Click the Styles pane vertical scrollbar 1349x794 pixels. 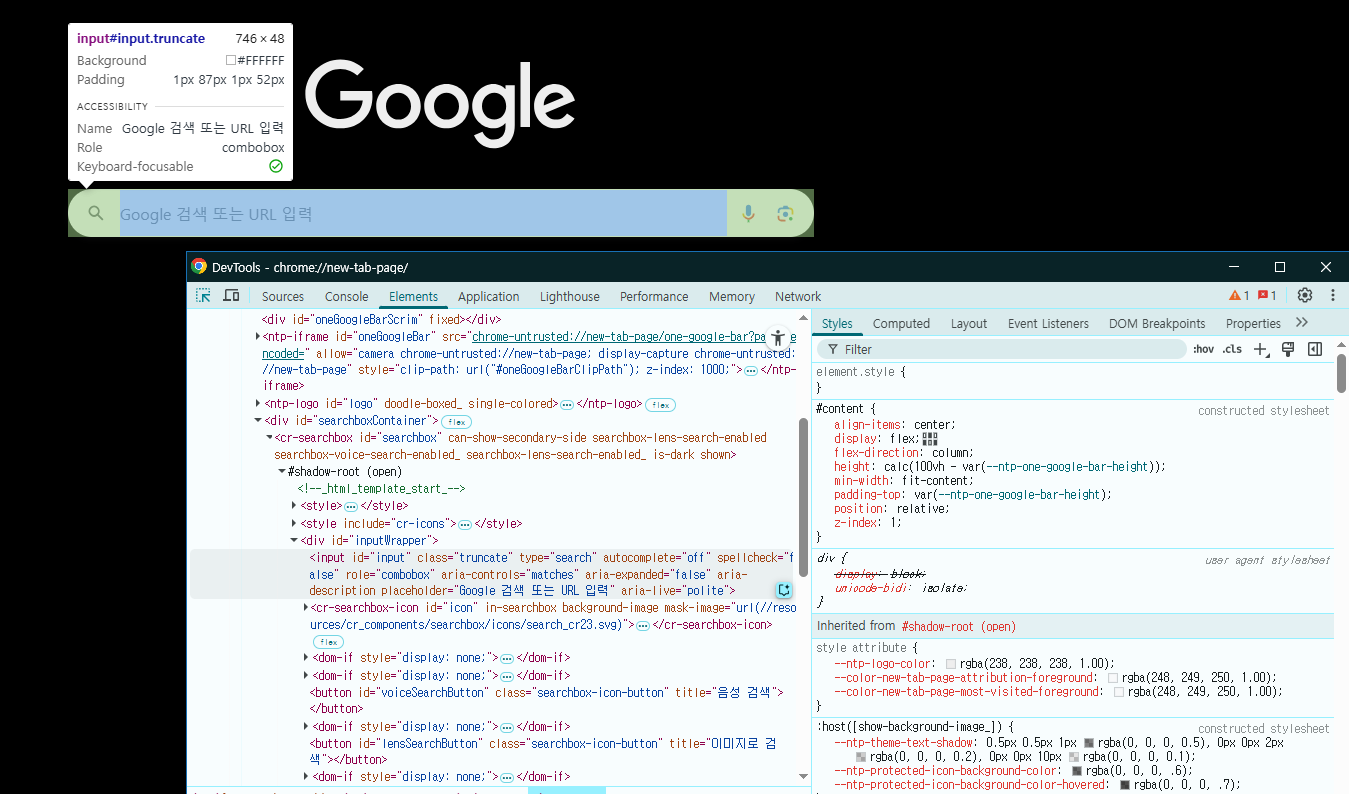point(1342,373)
